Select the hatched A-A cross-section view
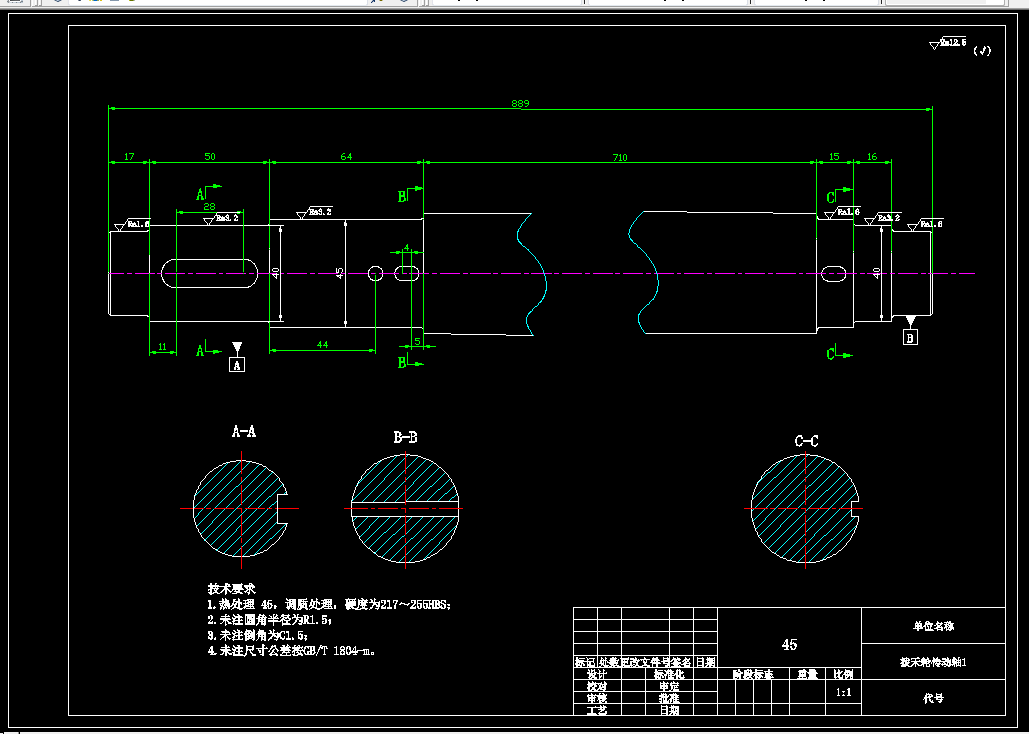The height and width of the screenshot is (734, 1029). (x=241, y=508)
